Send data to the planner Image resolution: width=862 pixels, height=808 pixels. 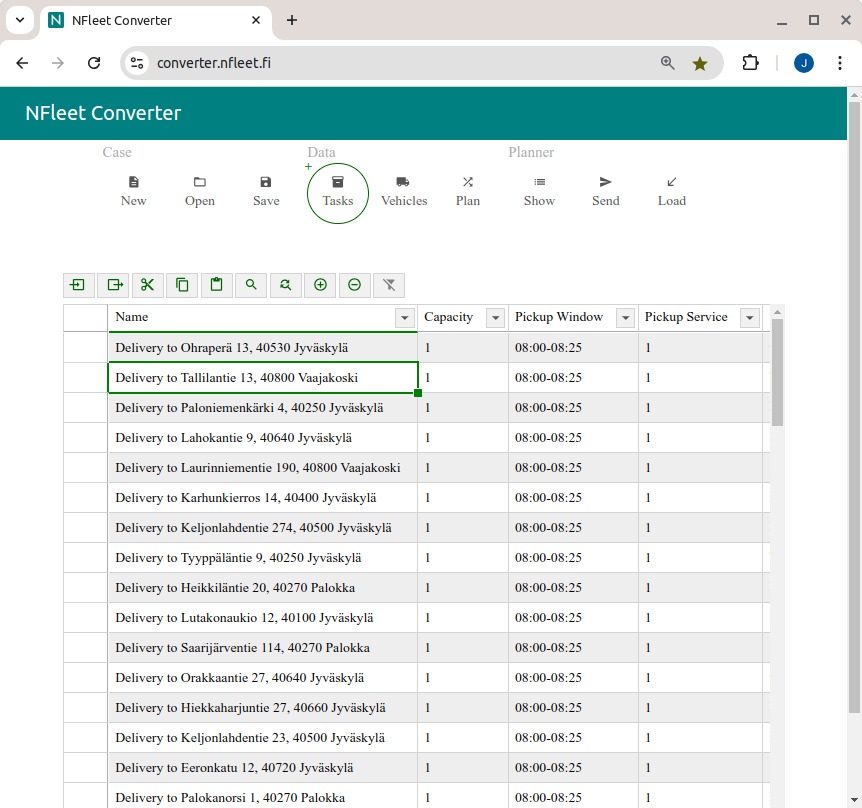[x=605, y=192]
